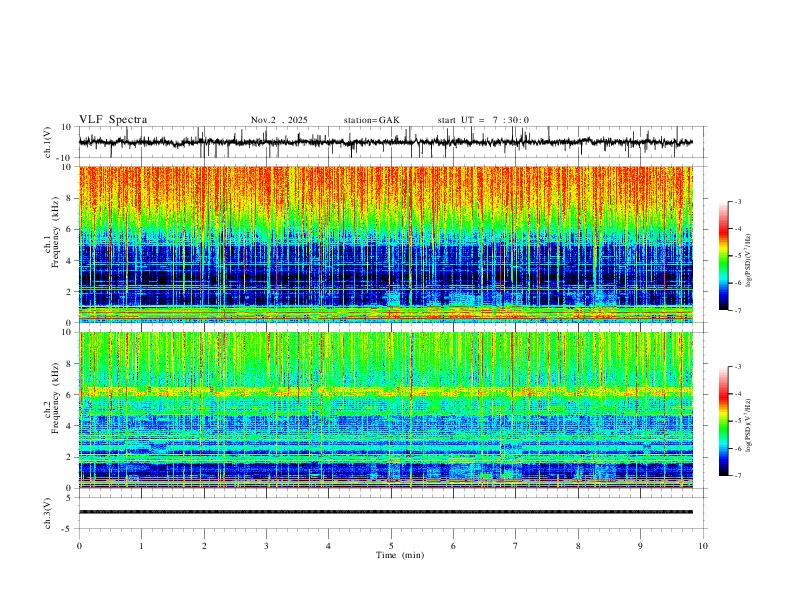
Task: Click the "-3" label on ch.2 color bar
Action: pyautogui.click(x=737, y=367)
